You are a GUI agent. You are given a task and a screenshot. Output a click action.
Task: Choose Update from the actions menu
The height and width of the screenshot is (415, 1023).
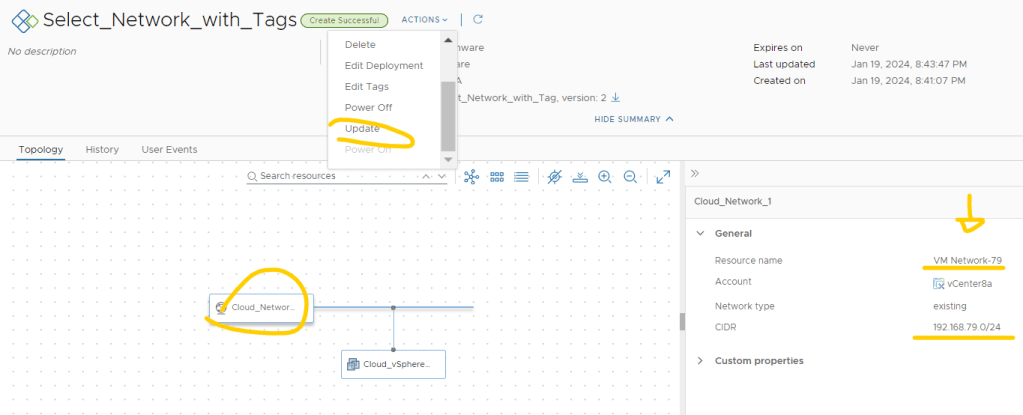click(x=362, y=129)
